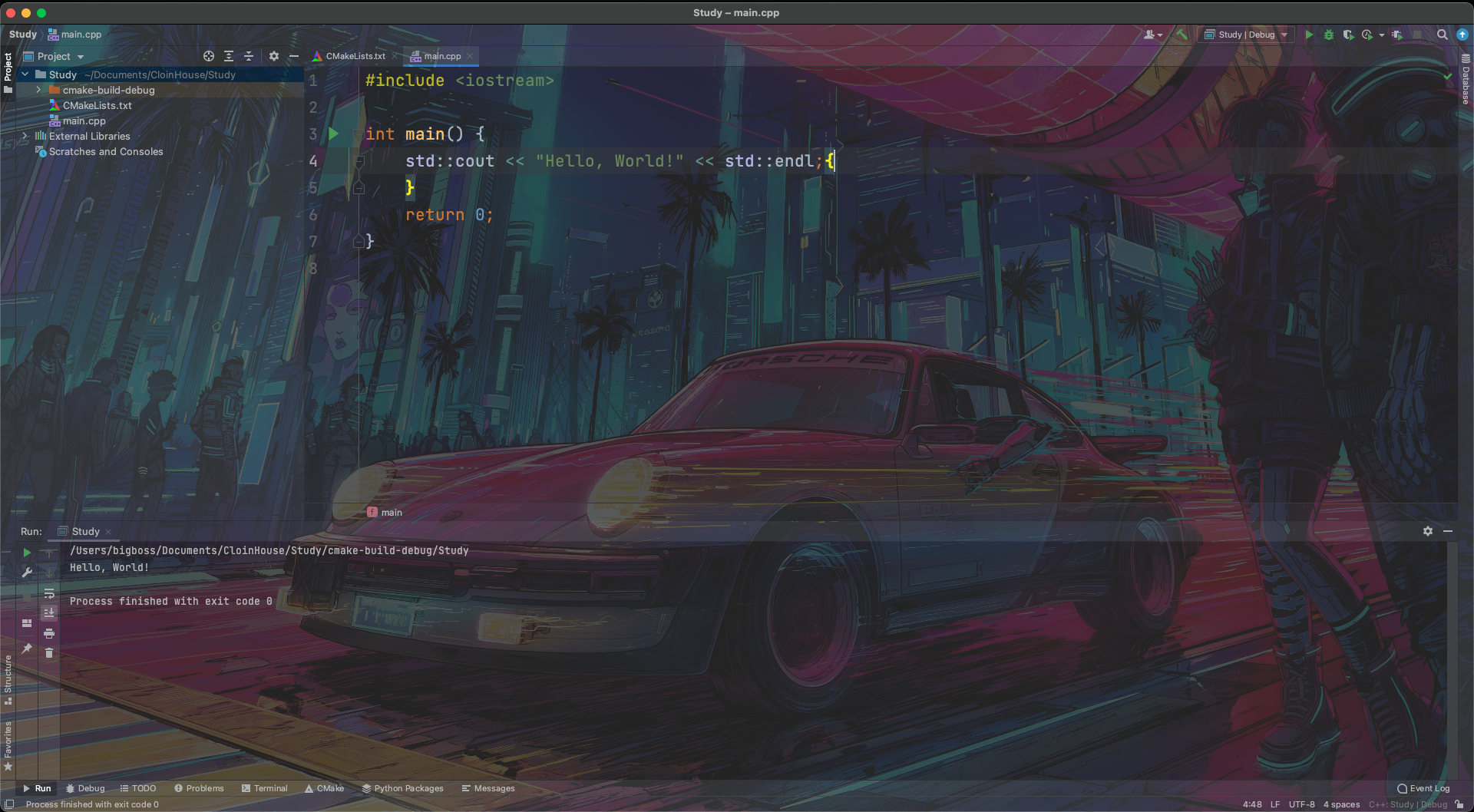The width and height of the screenshot is (1474, 812).
Task: Click the gray Stop square in toolbar
Action: [x=1417, y=35]
